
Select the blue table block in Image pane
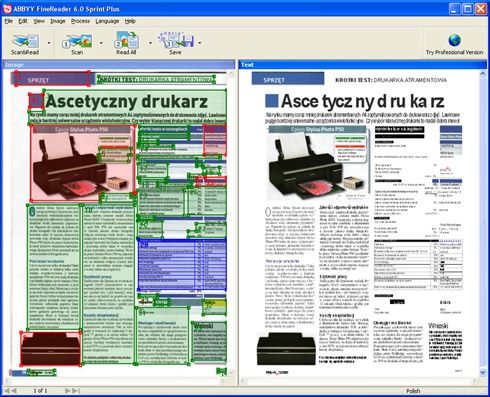pos(182,265)
